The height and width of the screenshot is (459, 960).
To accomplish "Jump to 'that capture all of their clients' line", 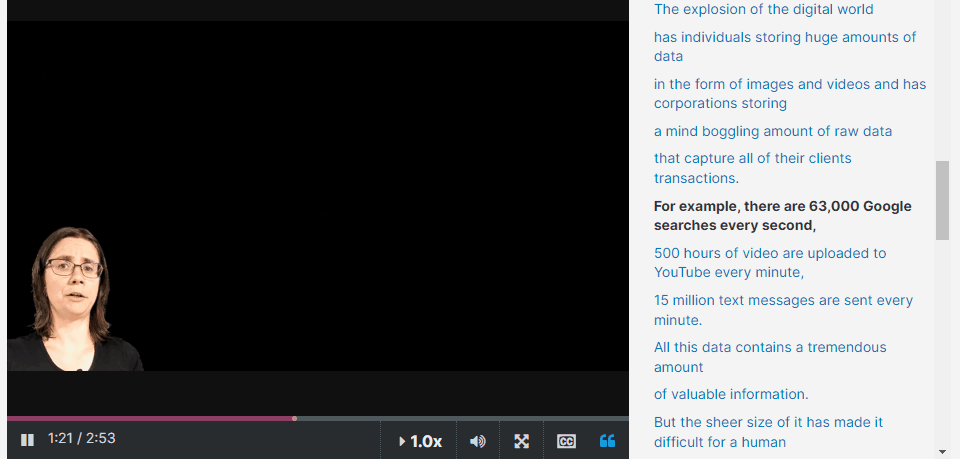I will pyautogui.click(x=752, y=168).
